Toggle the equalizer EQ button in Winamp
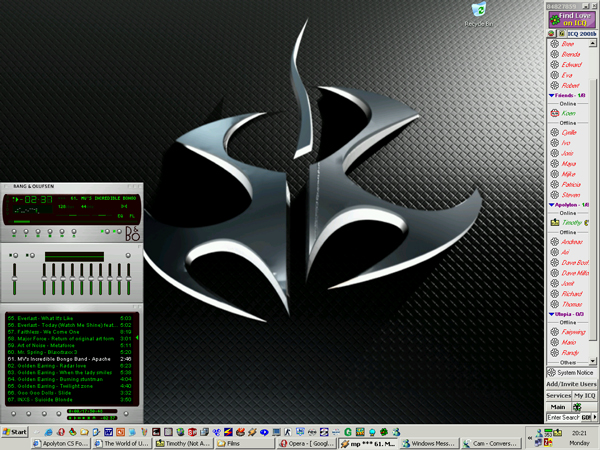 click(x=121, y=214)
